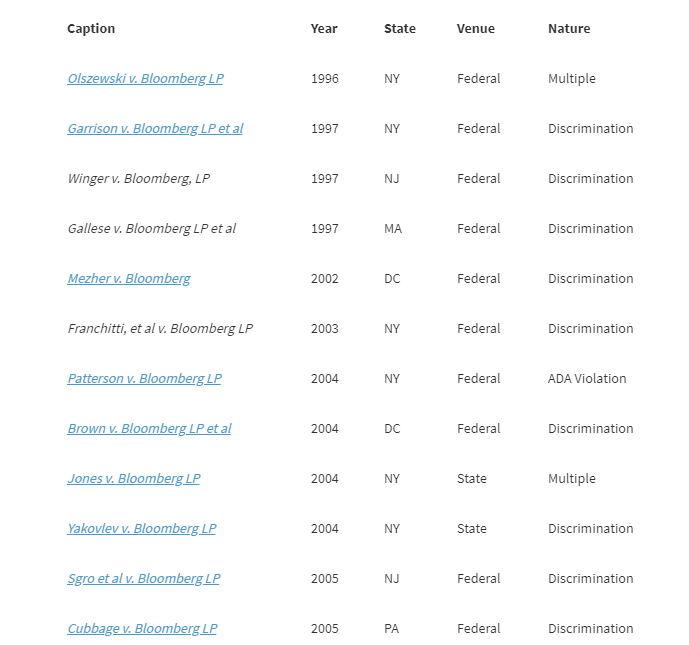The width and height of the screenshot is (689, 645).
Task: Open Olszewski v. Bloomberg LP case link
Action: (145, 78)
